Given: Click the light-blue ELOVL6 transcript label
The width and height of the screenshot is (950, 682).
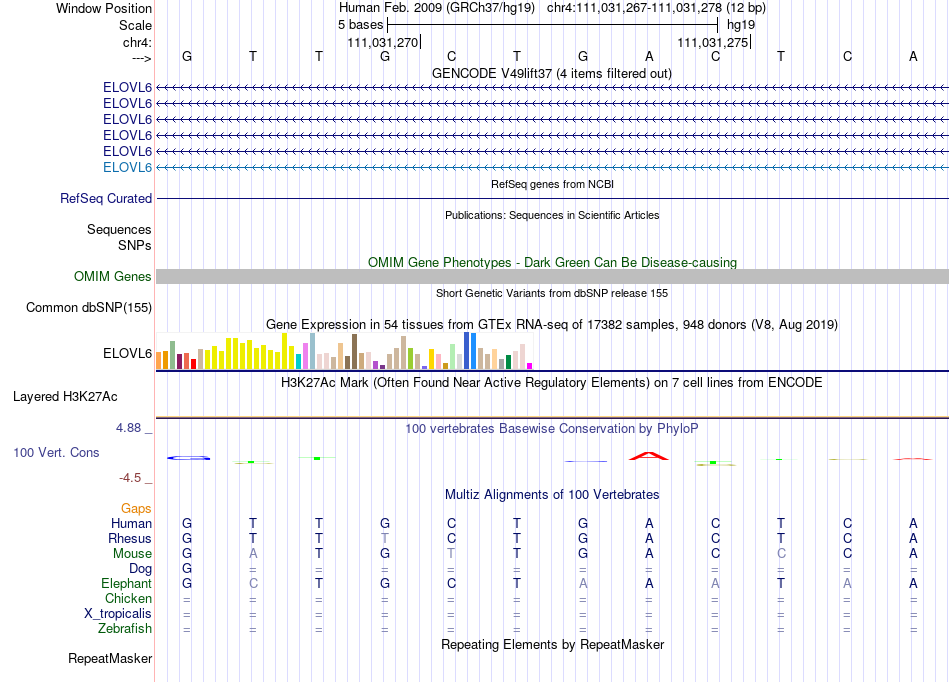Looking at the screenshot, I should (127, 167).
